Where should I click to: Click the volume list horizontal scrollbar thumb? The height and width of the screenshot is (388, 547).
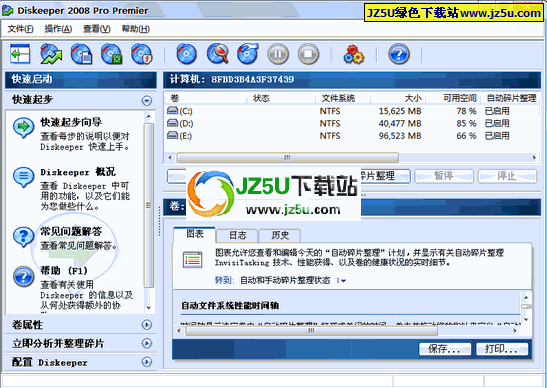(287, 158)
